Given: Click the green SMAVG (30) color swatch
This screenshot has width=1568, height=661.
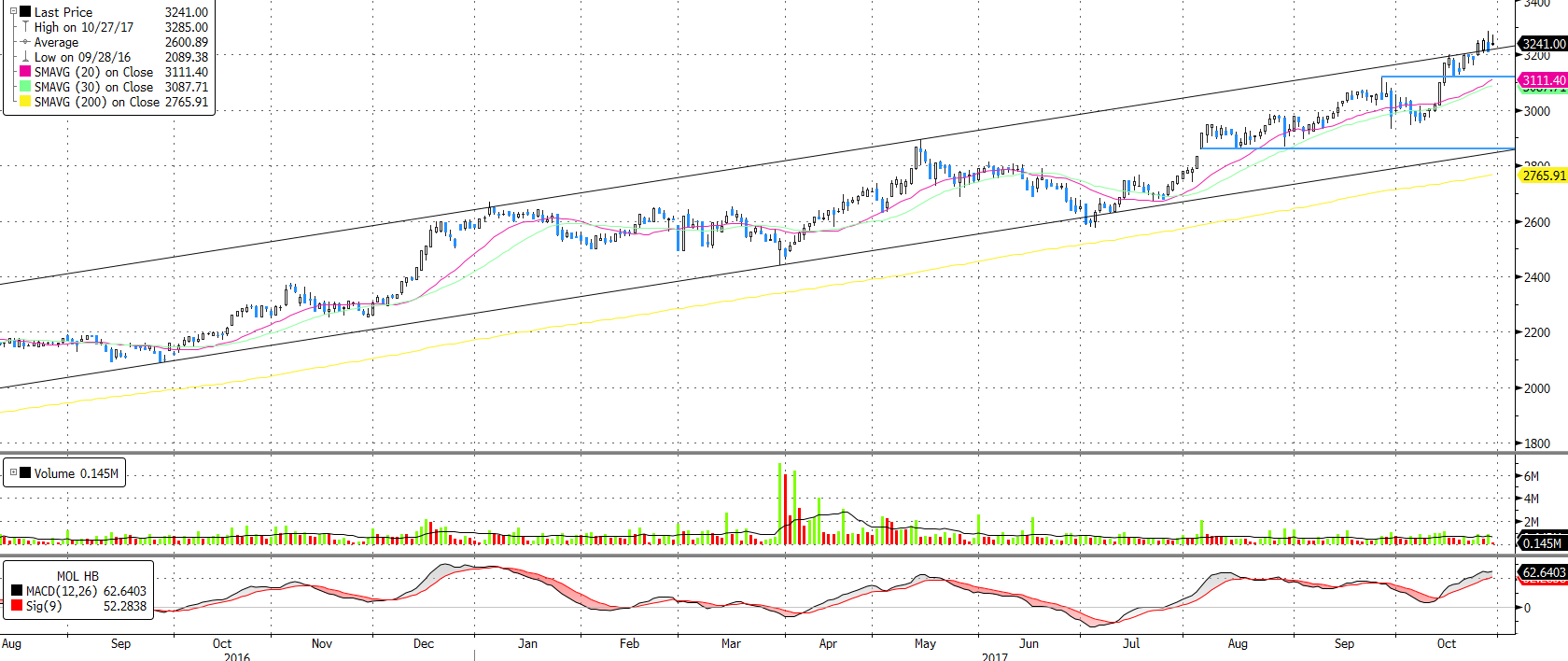Looking at the screenshot, I should [25, 86].
